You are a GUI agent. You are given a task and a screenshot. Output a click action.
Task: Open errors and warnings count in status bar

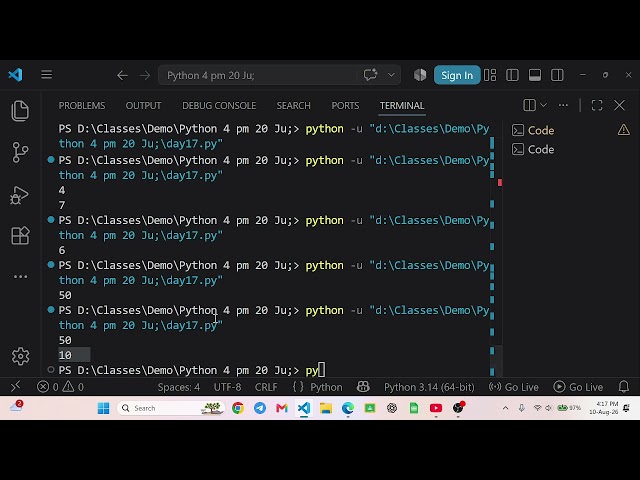[60, 387]
